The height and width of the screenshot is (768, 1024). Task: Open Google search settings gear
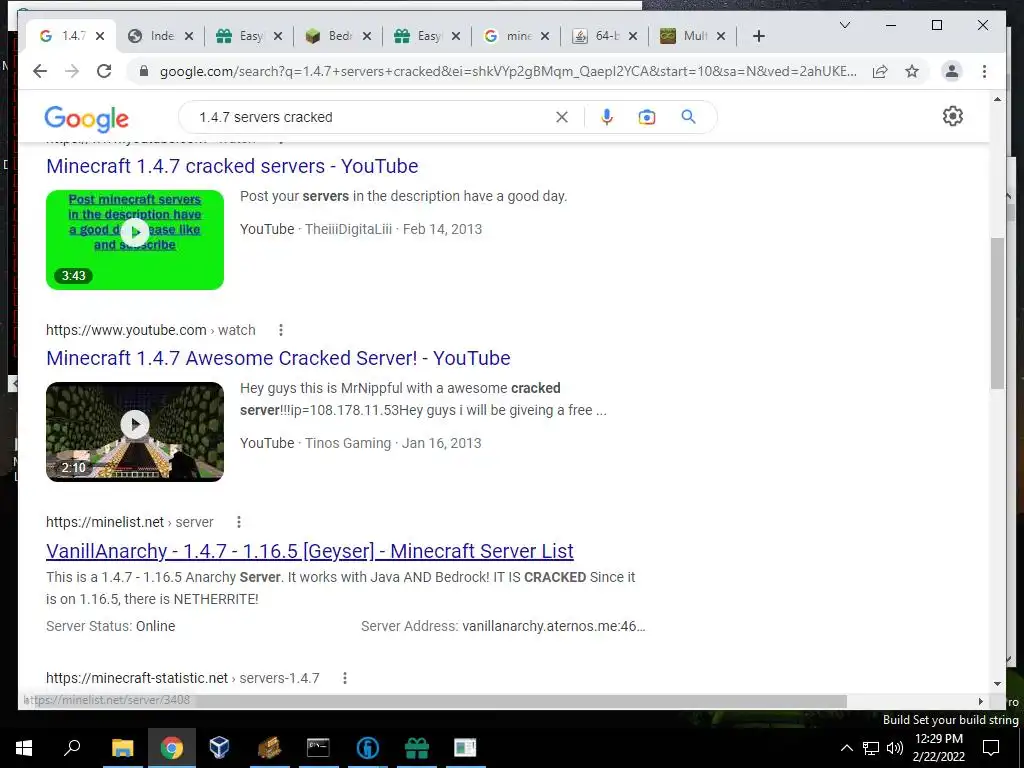952,116
